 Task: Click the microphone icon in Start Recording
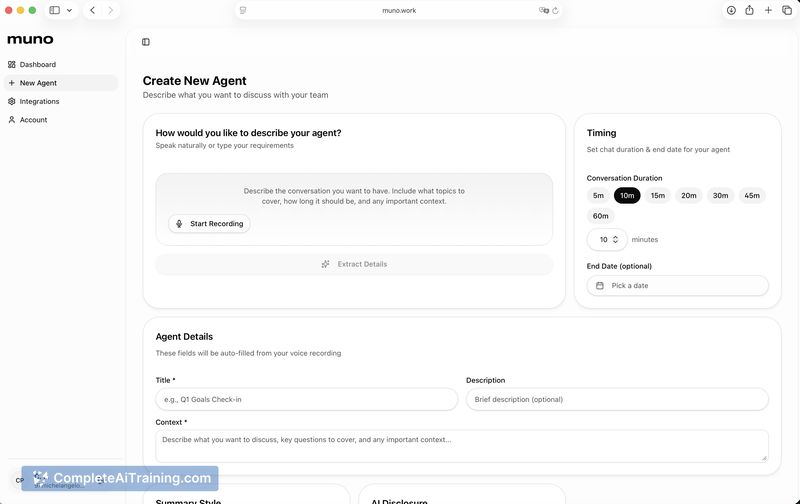[179, 223]
